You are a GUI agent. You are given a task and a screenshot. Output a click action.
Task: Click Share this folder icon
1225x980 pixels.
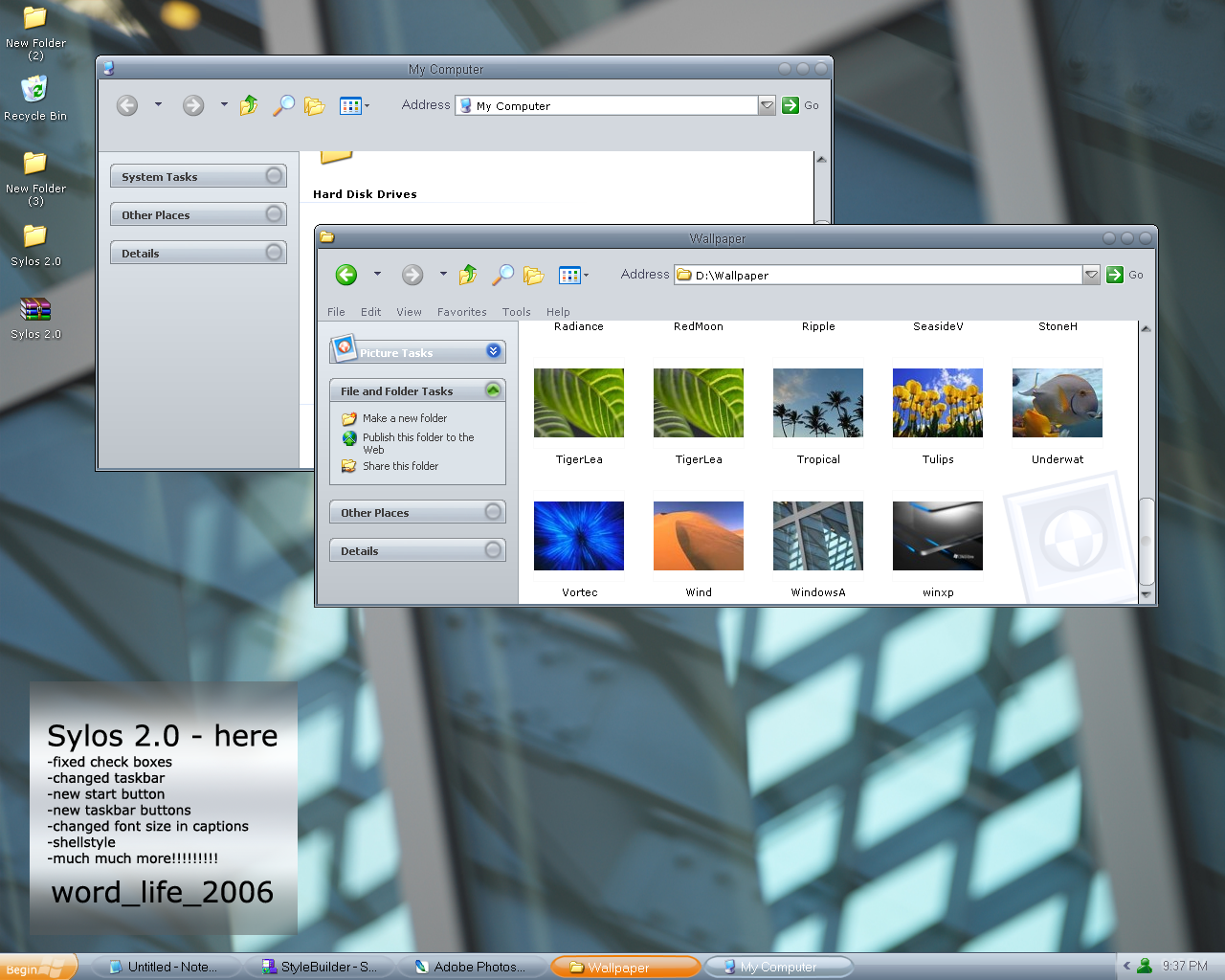point(349,466)
